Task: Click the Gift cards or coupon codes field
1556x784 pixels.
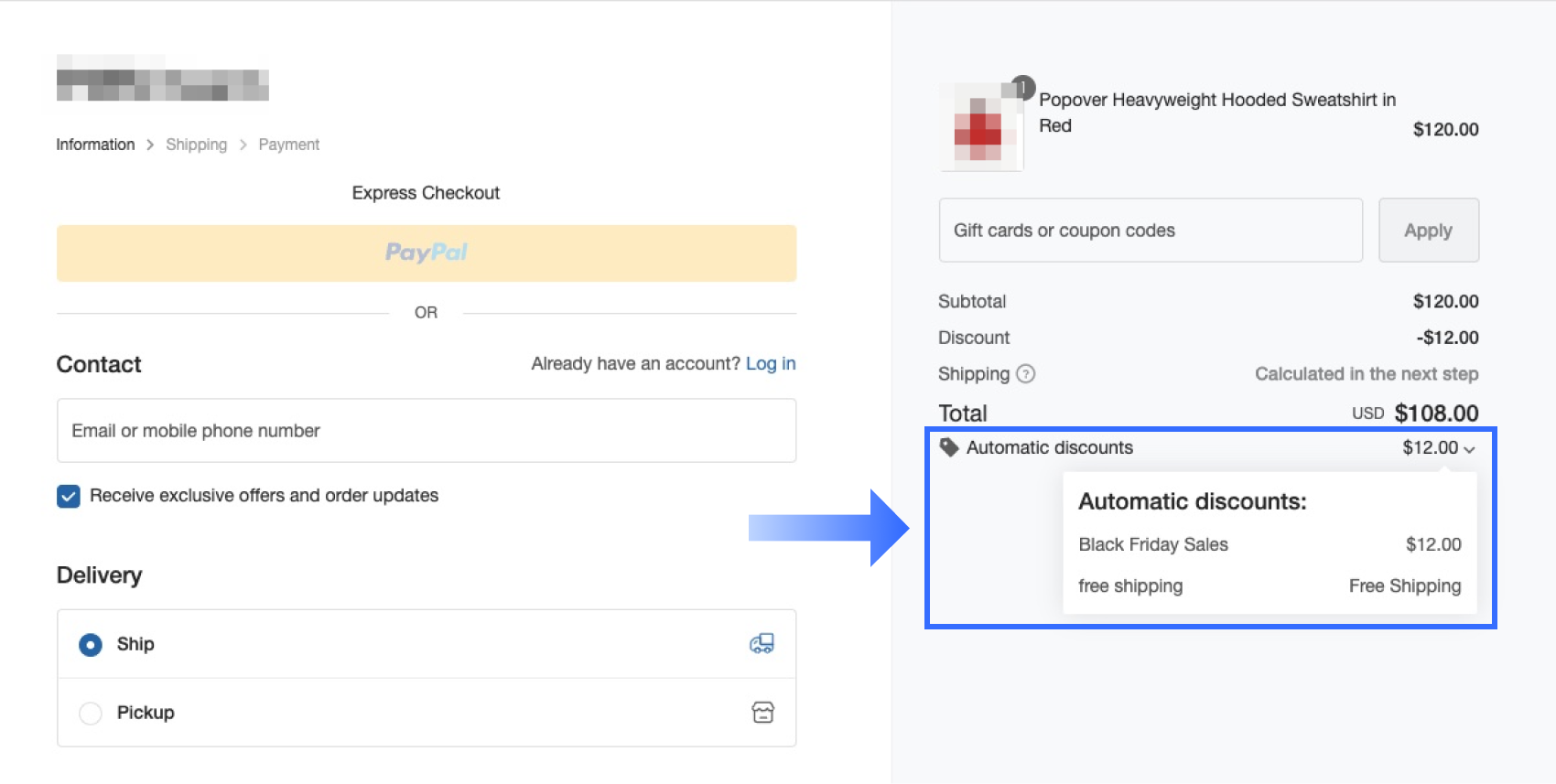Action: [x=1151, y=231]
